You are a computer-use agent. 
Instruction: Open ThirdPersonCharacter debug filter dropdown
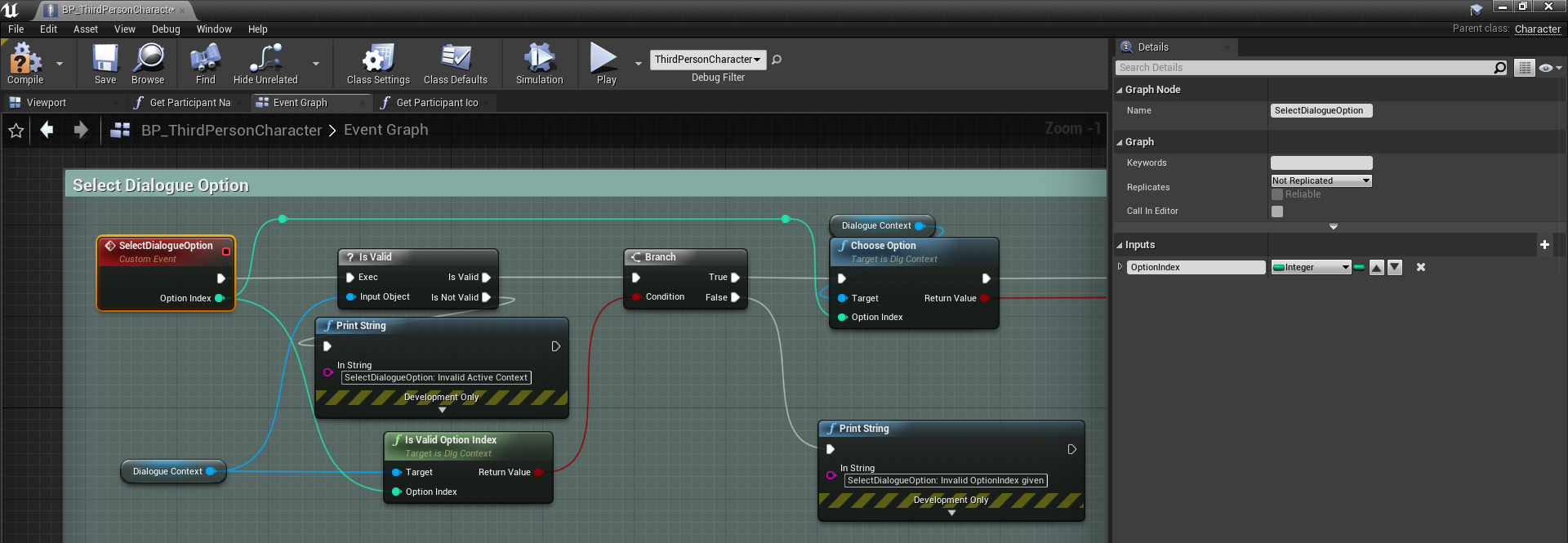707,60
